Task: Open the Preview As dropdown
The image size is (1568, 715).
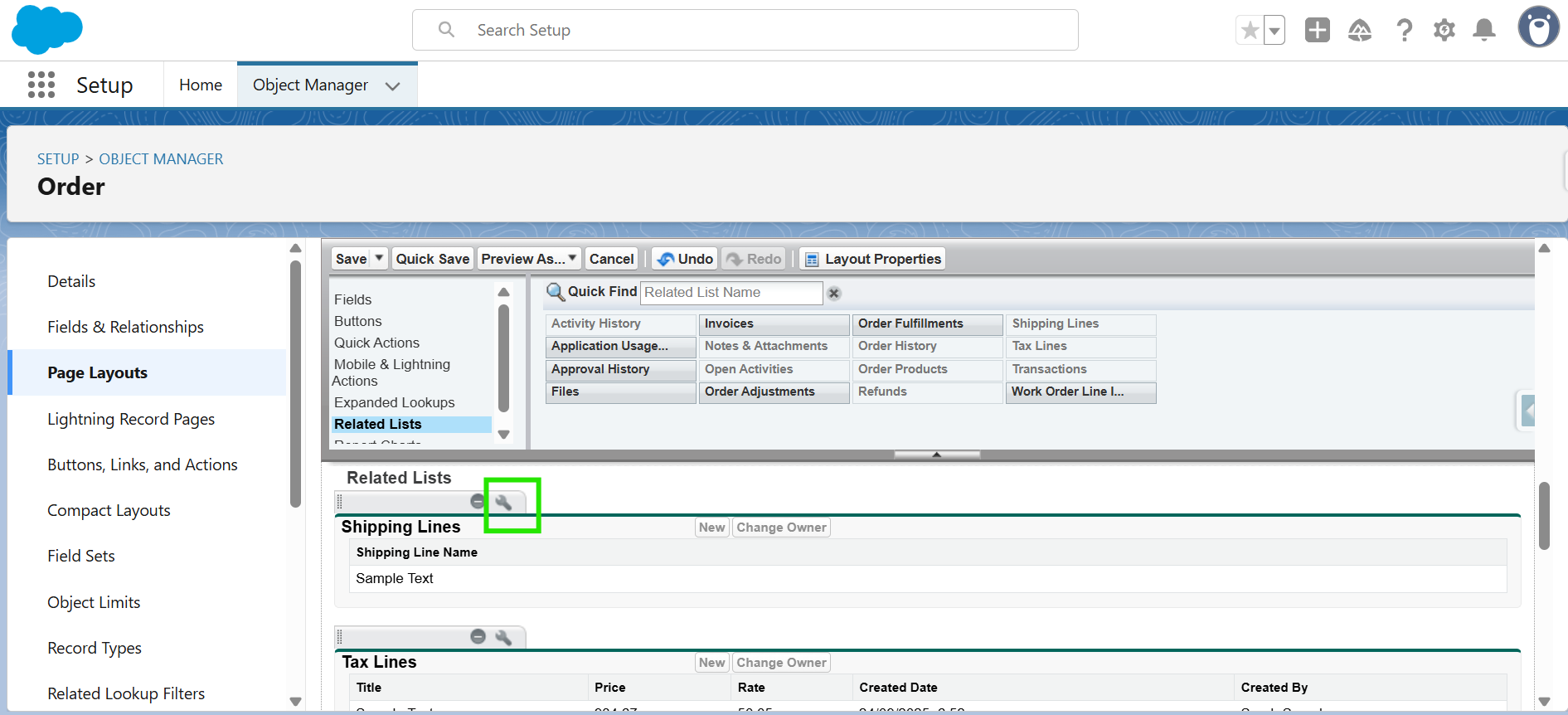Action: 528,259
